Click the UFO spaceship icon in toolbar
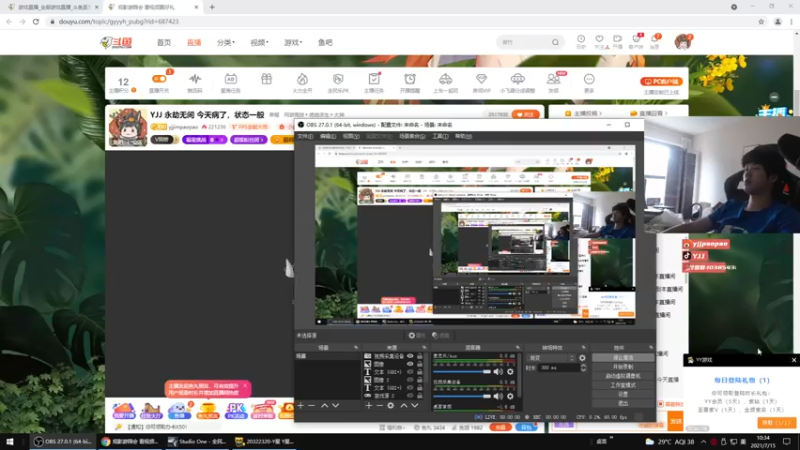Viewport: 800px width, 450px height. click(517, 79)
